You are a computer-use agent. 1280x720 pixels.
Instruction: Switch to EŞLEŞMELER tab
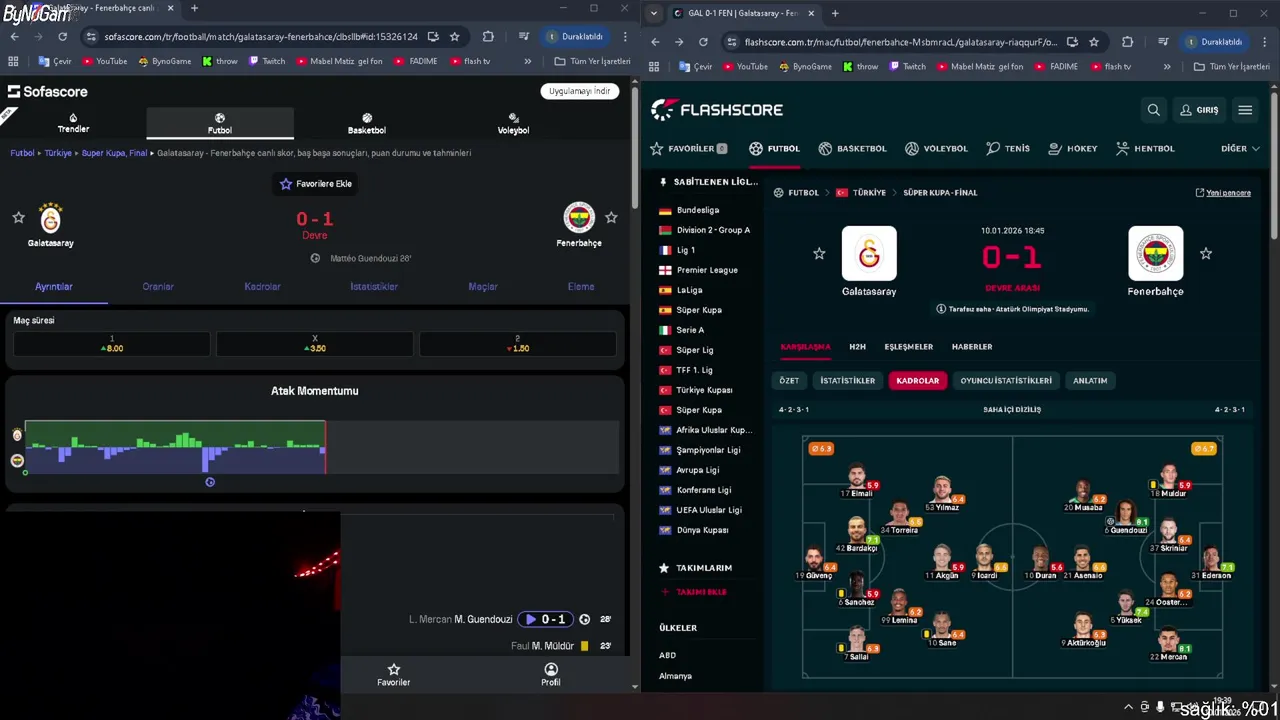(908, 347)
